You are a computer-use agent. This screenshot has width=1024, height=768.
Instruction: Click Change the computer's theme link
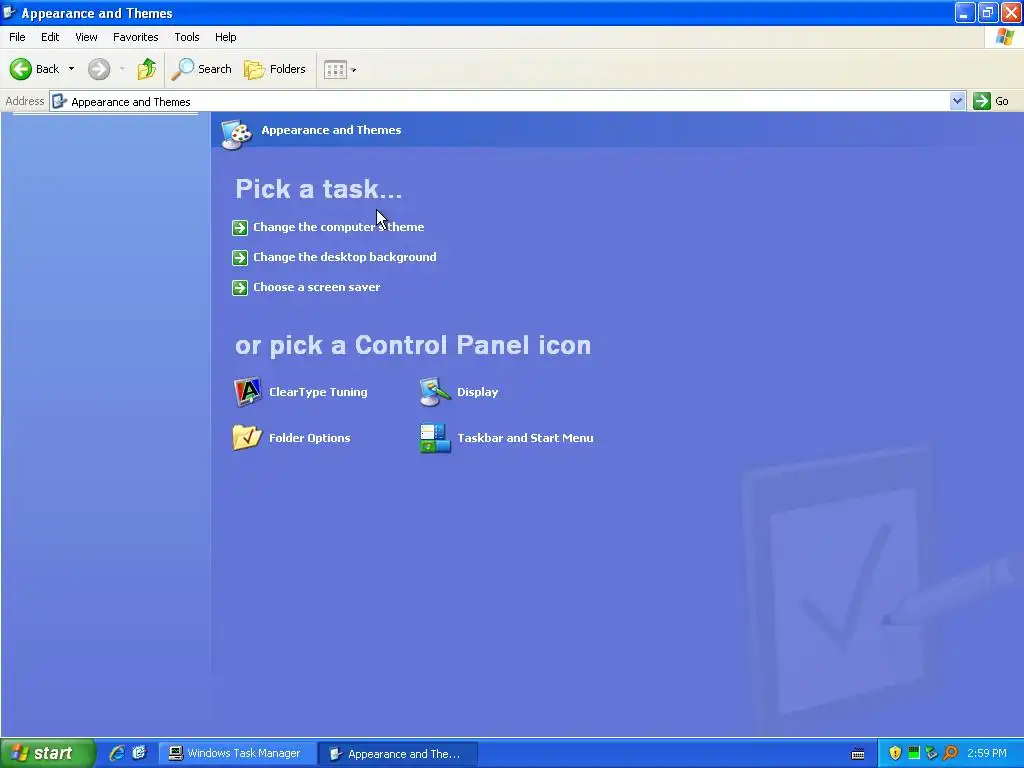click(338, 227)
